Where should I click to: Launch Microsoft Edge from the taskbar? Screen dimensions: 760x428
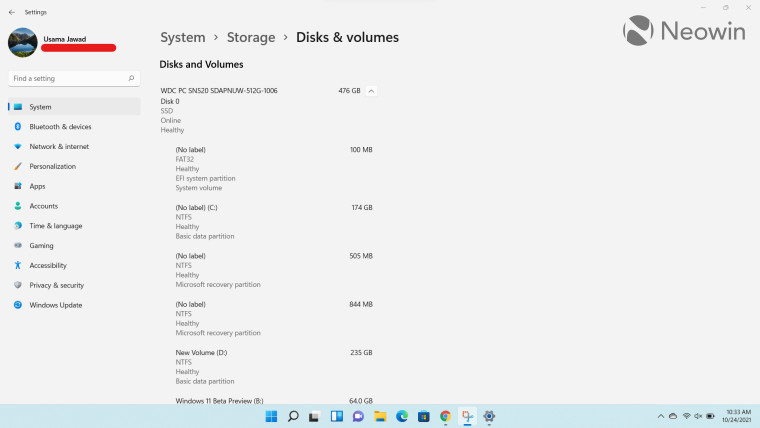[402, 416]
